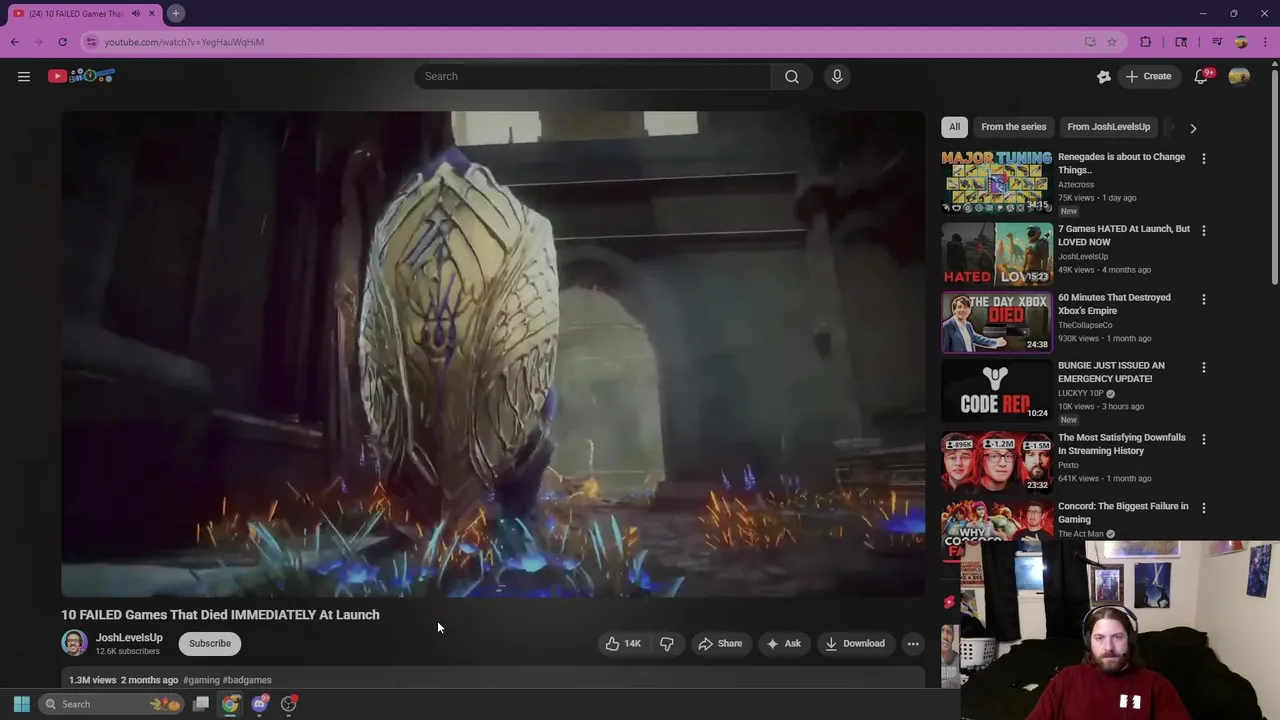Reload the page

coord(62,42)
